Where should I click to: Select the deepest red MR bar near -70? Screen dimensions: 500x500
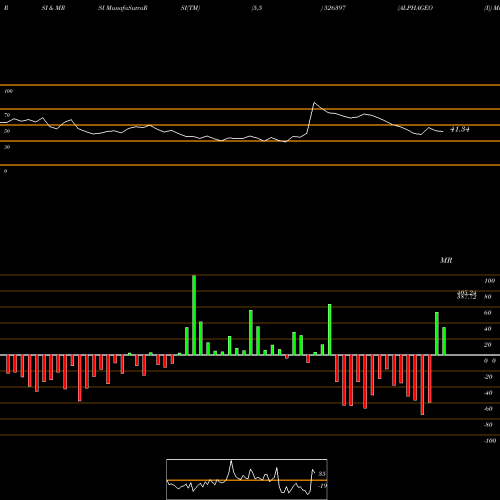422,385
